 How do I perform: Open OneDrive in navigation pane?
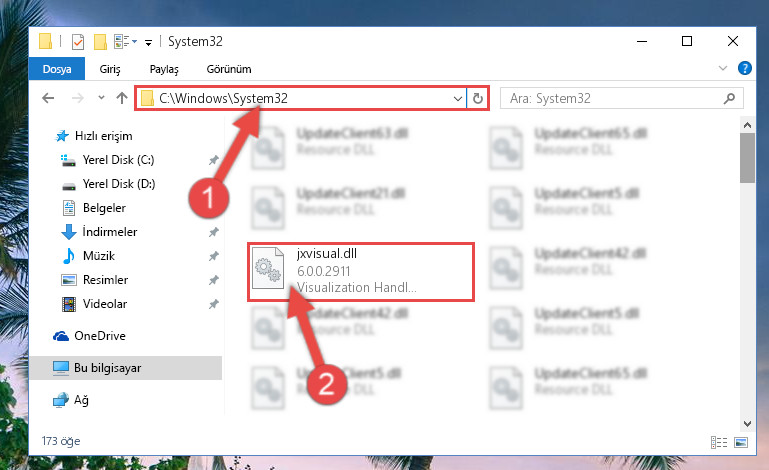100,336
